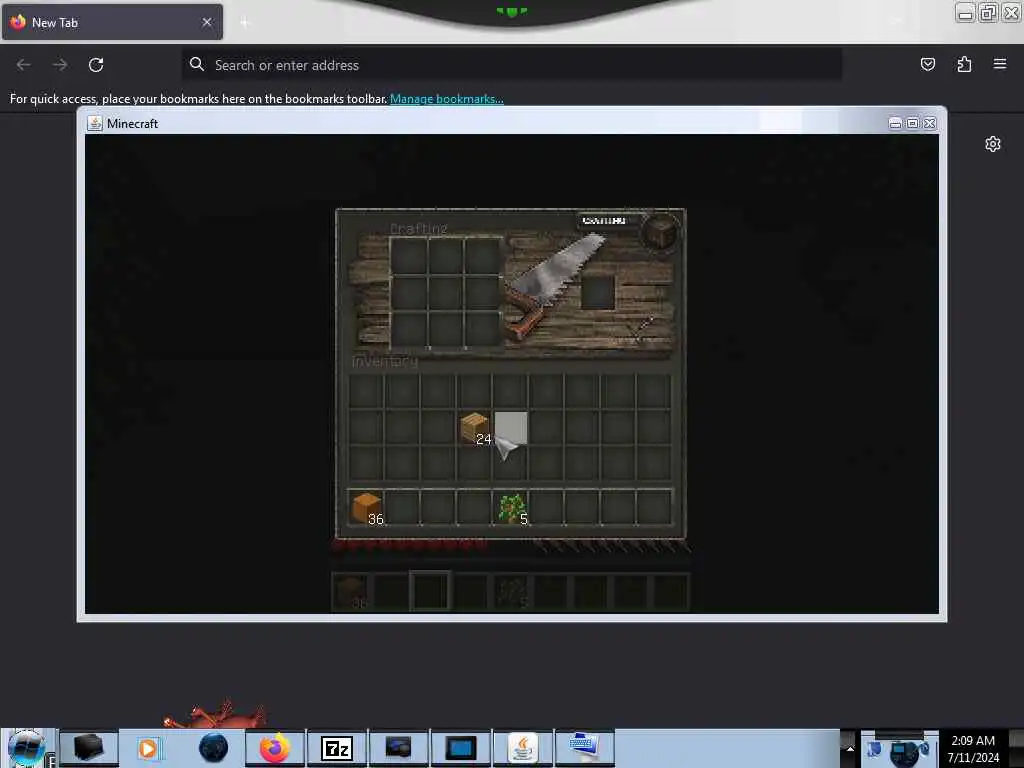Click the top-left crafting grid slot
This screenshot has height=768, width=1024.
[409, 256]
